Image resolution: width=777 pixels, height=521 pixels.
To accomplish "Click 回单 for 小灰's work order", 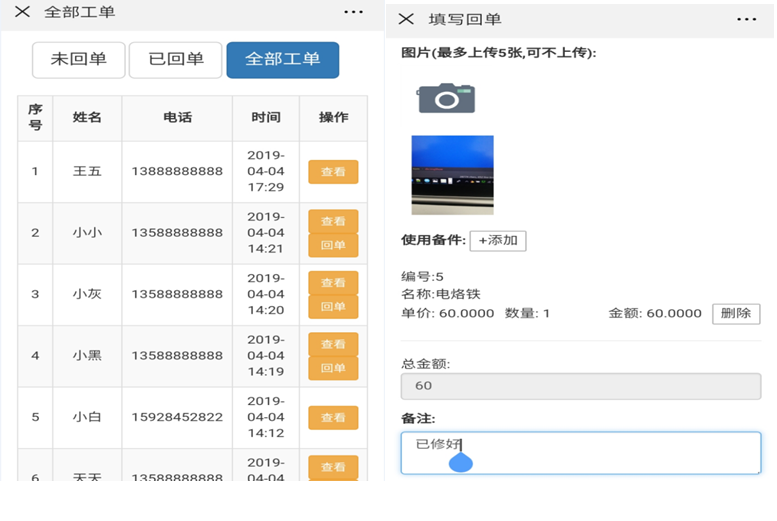I will coord(333,307).
